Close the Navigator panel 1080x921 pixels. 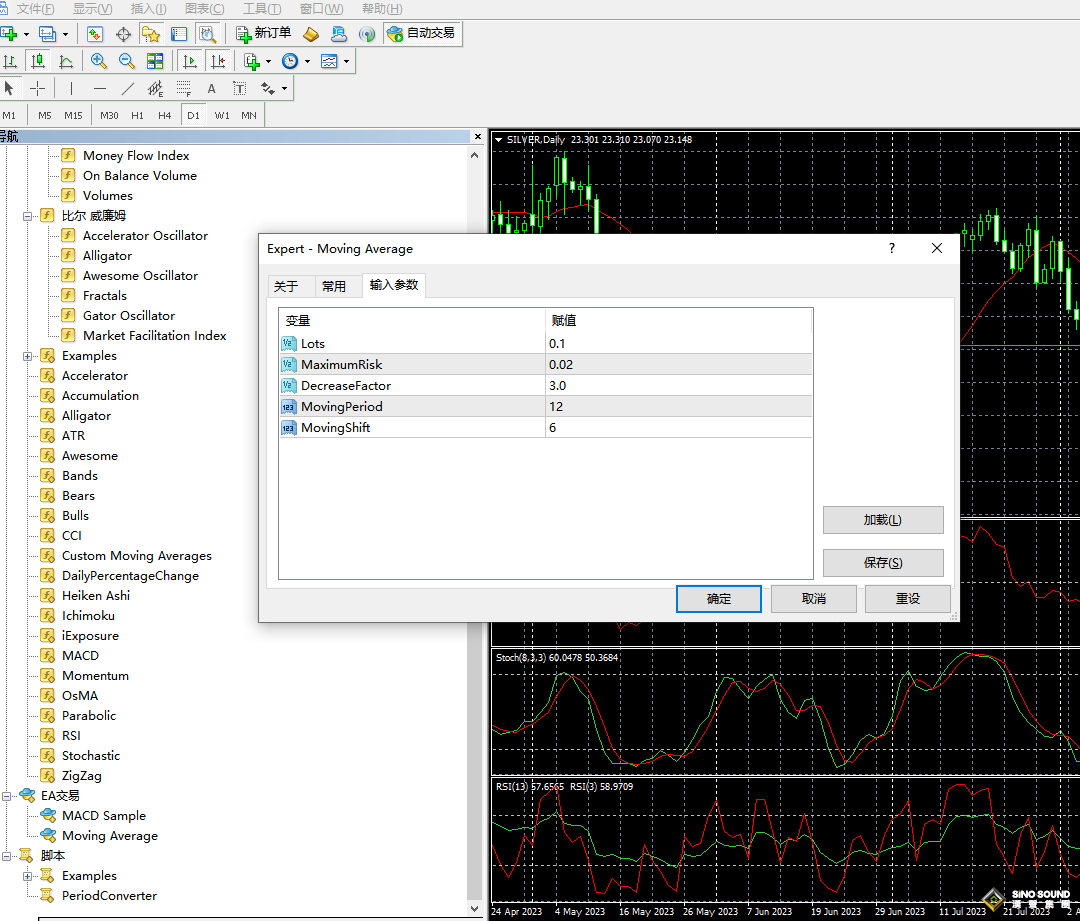tap(477, 136)
